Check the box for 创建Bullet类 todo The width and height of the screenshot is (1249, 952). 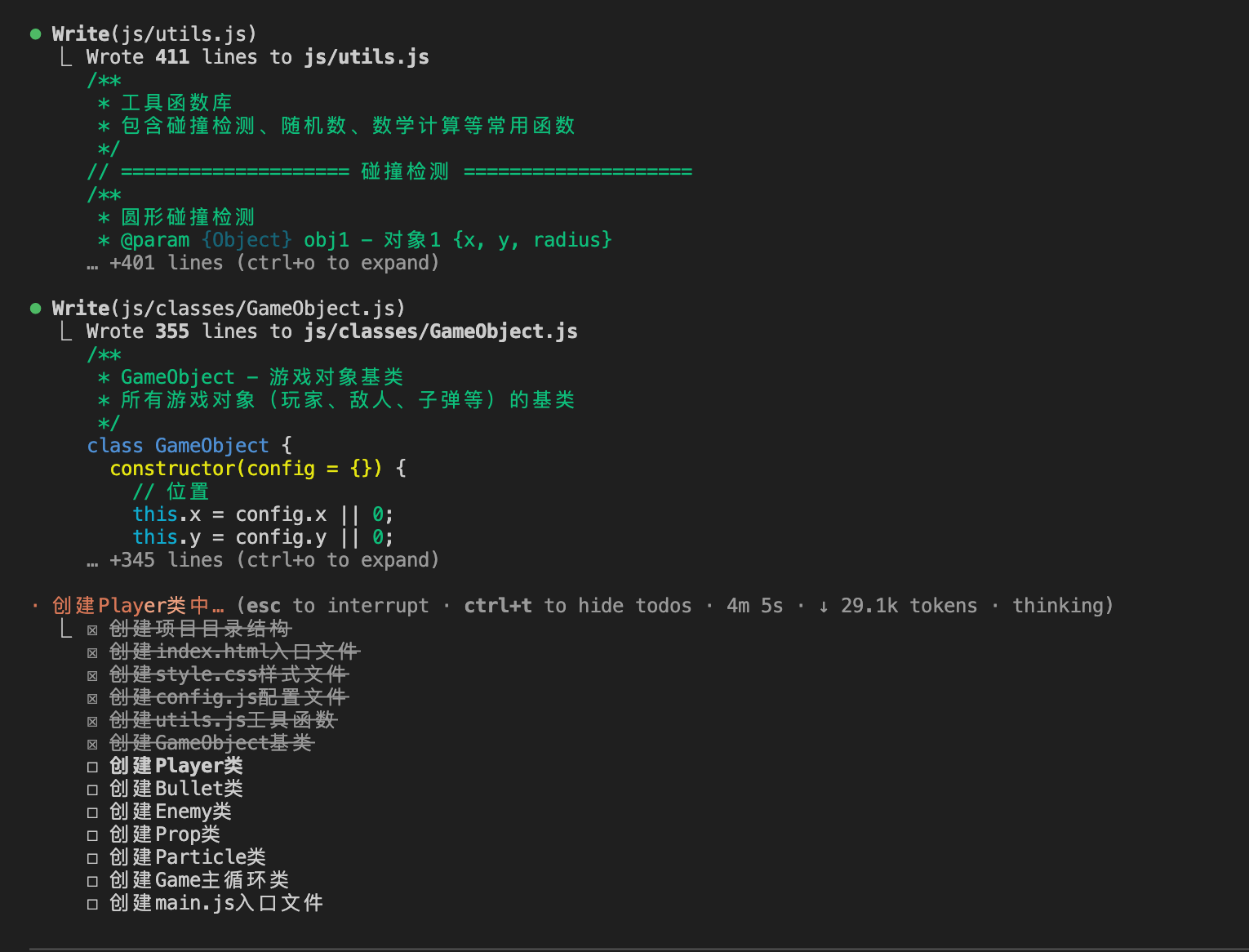[92, 790]
